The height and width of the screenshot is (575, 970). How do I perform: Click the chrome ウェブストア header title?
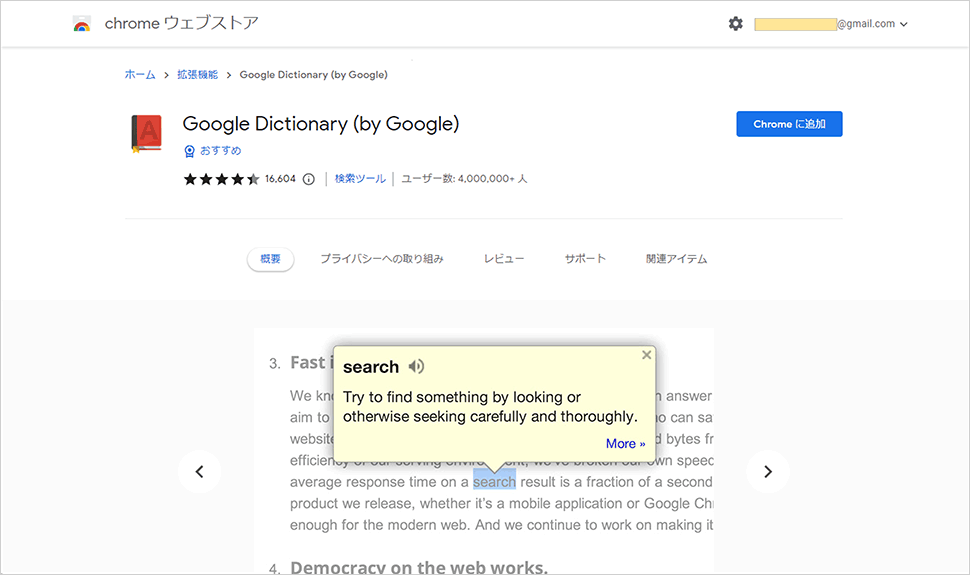(x=181, y=24)
